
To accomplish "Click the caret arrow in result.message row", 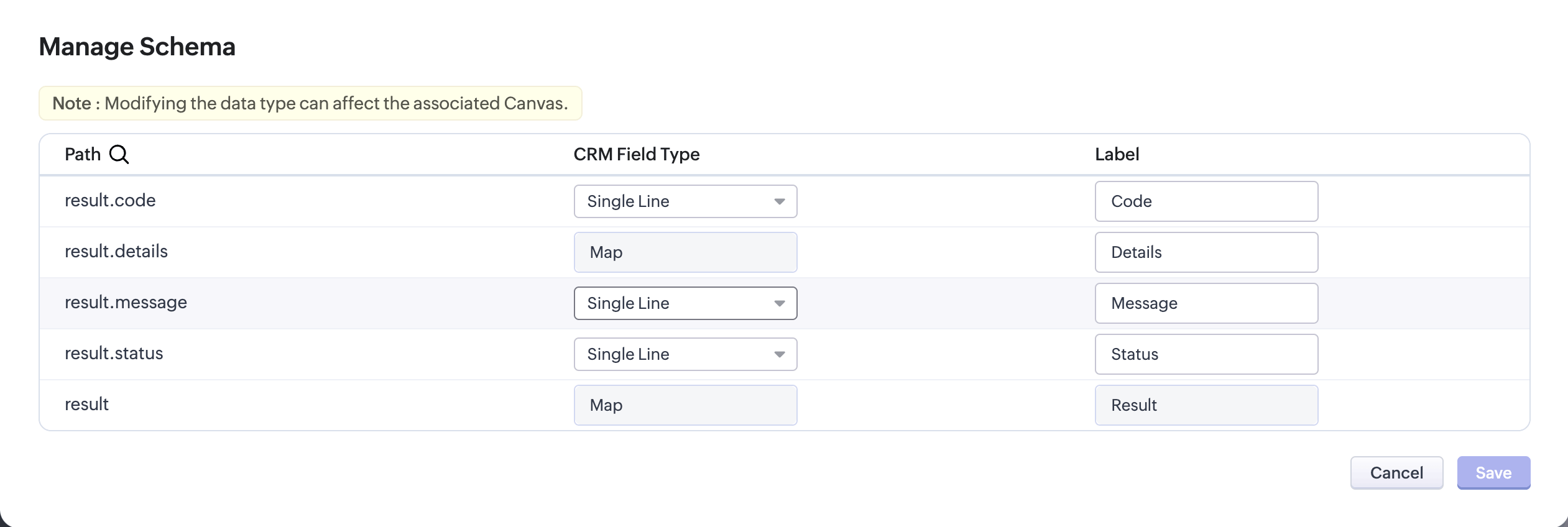I will coord(779,303).
